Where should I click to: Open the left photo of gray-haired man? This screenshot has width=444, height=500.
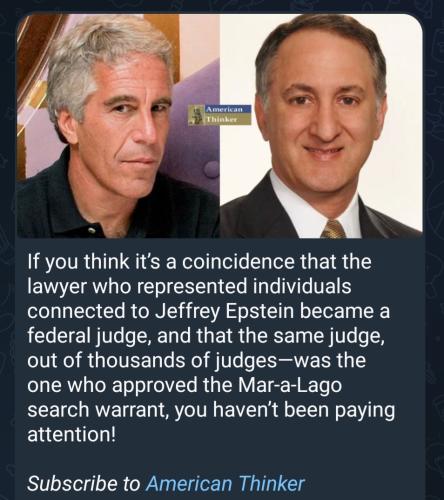[118, 126]
